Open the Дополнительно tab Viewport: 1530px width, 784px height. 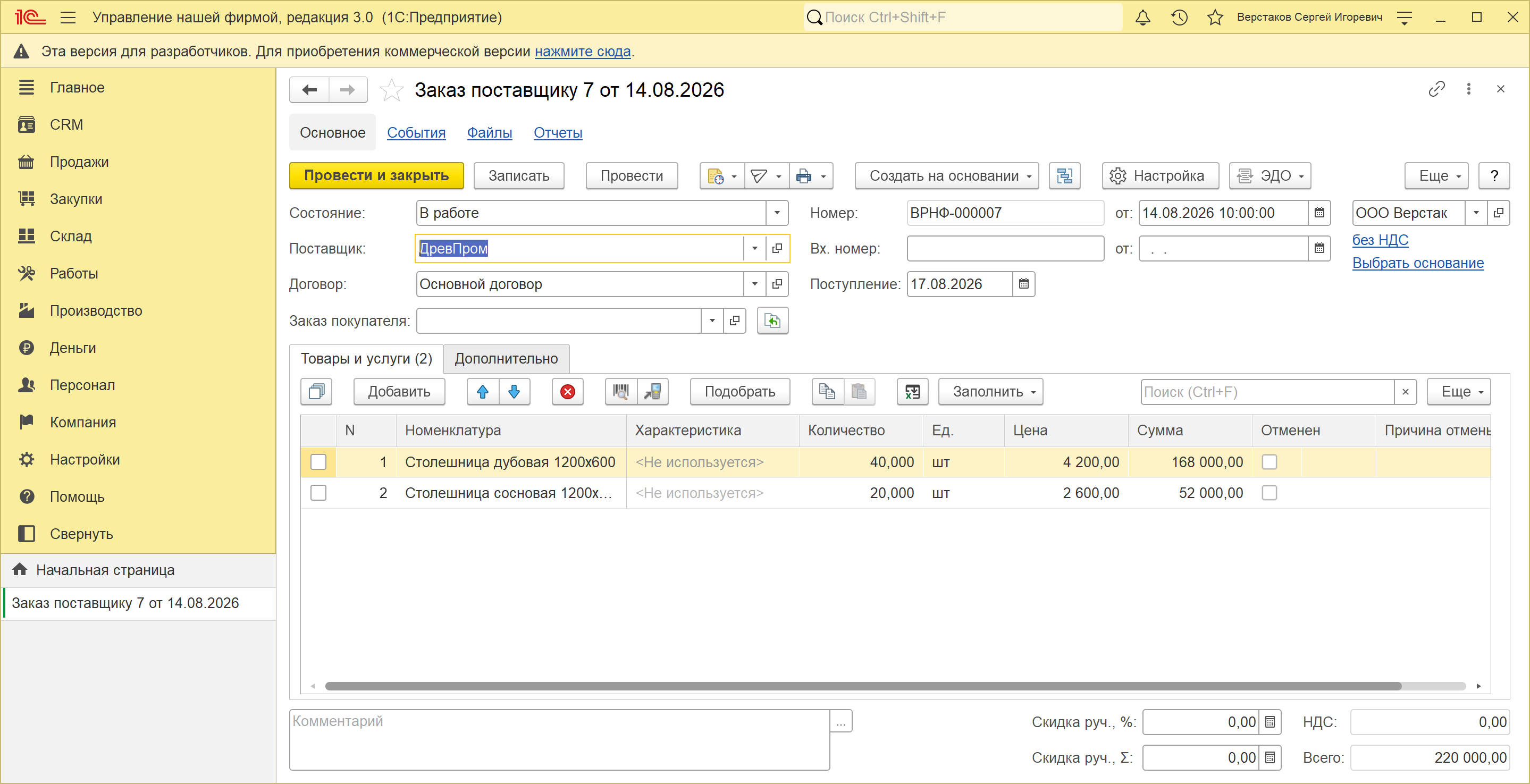coord(506,359)
